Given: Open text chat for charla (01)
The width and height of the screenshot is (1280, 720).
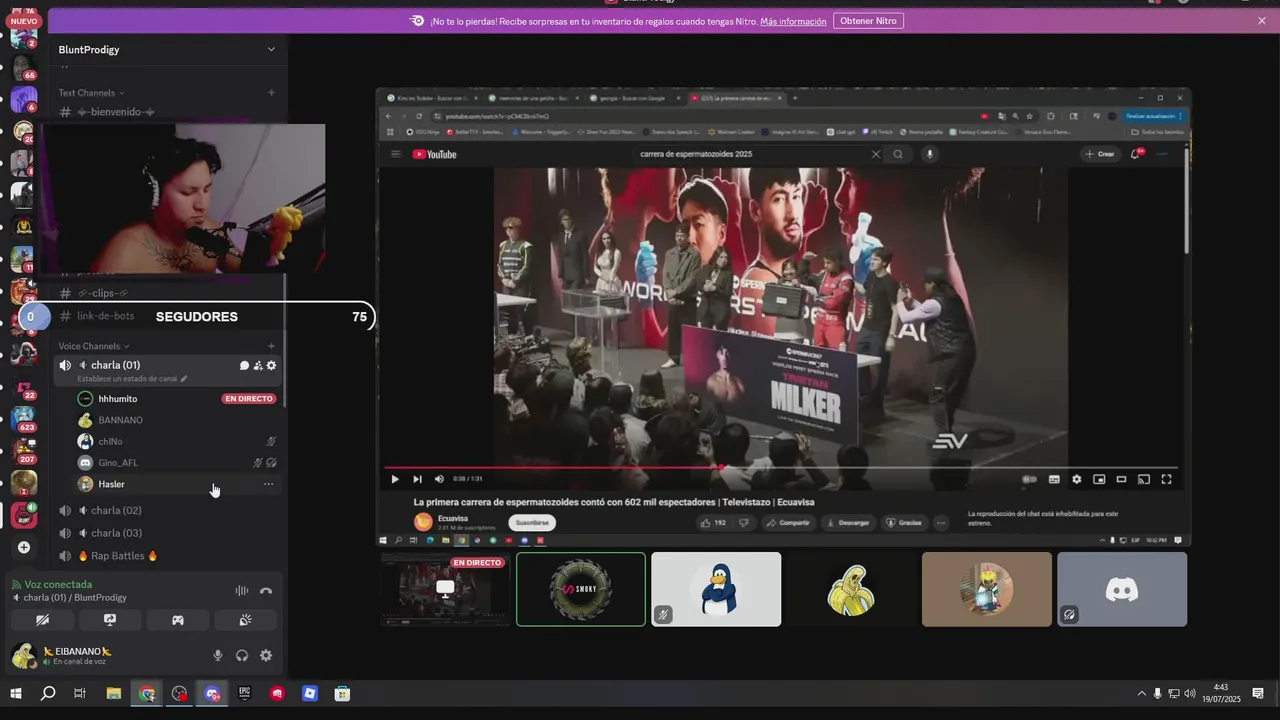Looking at the screenshot, I should click(x=244, y=366).
